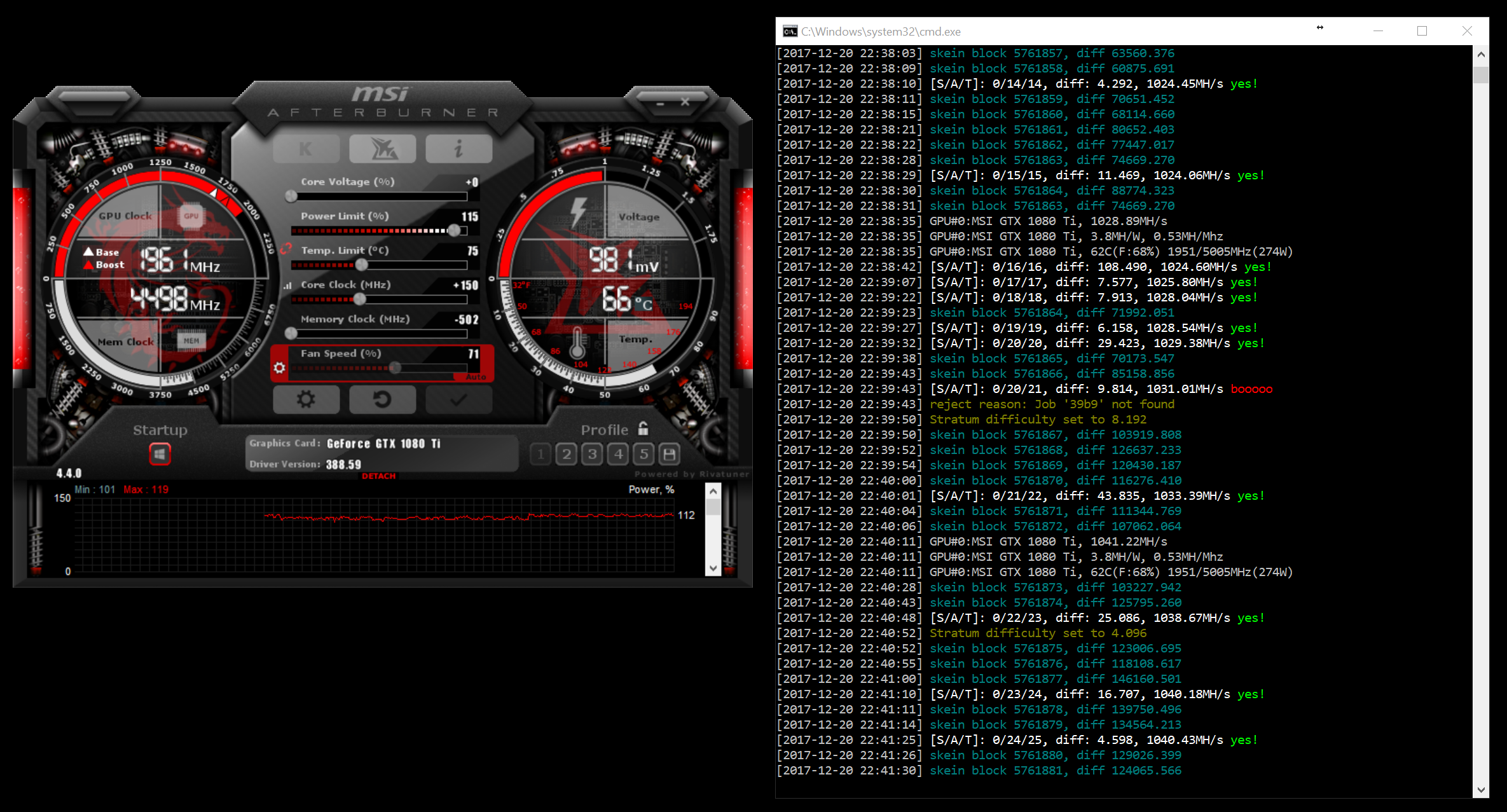Select profile slot 5
The width and height of the screenshot is (1507, 812).
click(644, 454)
